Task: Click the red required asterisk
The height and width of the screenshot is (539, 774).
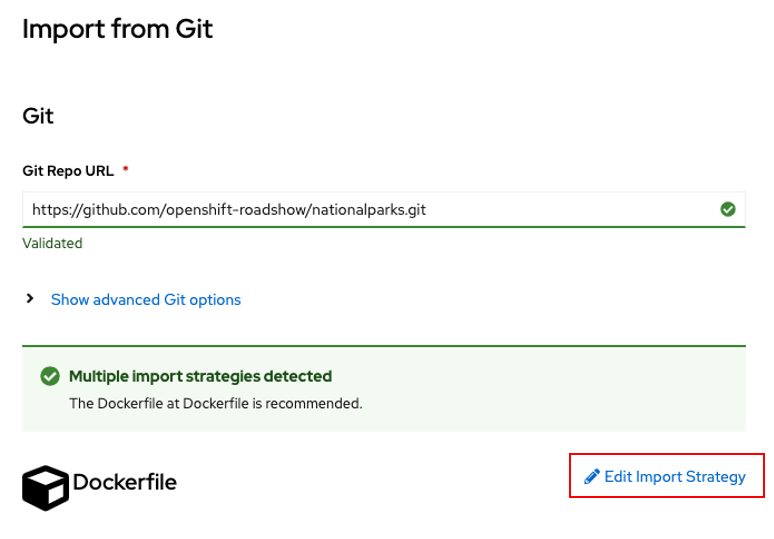Action: click(125, 169)
